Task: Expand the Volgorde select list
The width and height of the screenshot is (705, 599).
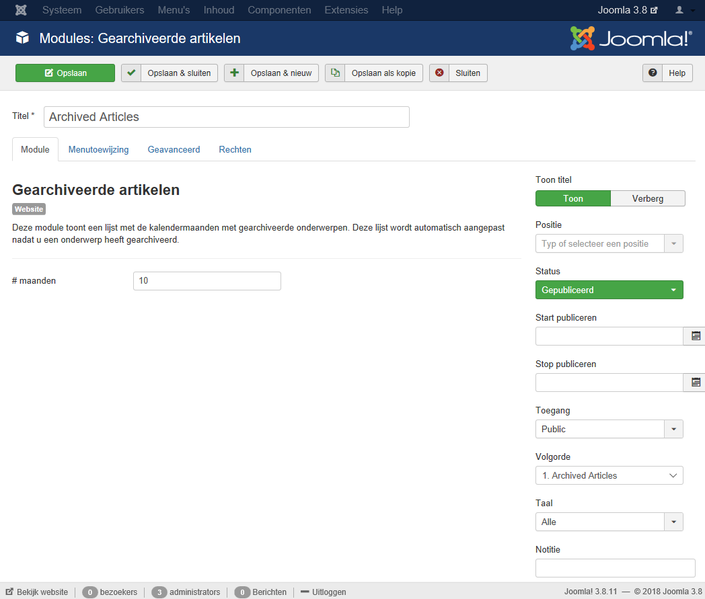Action: coord(609,475)
